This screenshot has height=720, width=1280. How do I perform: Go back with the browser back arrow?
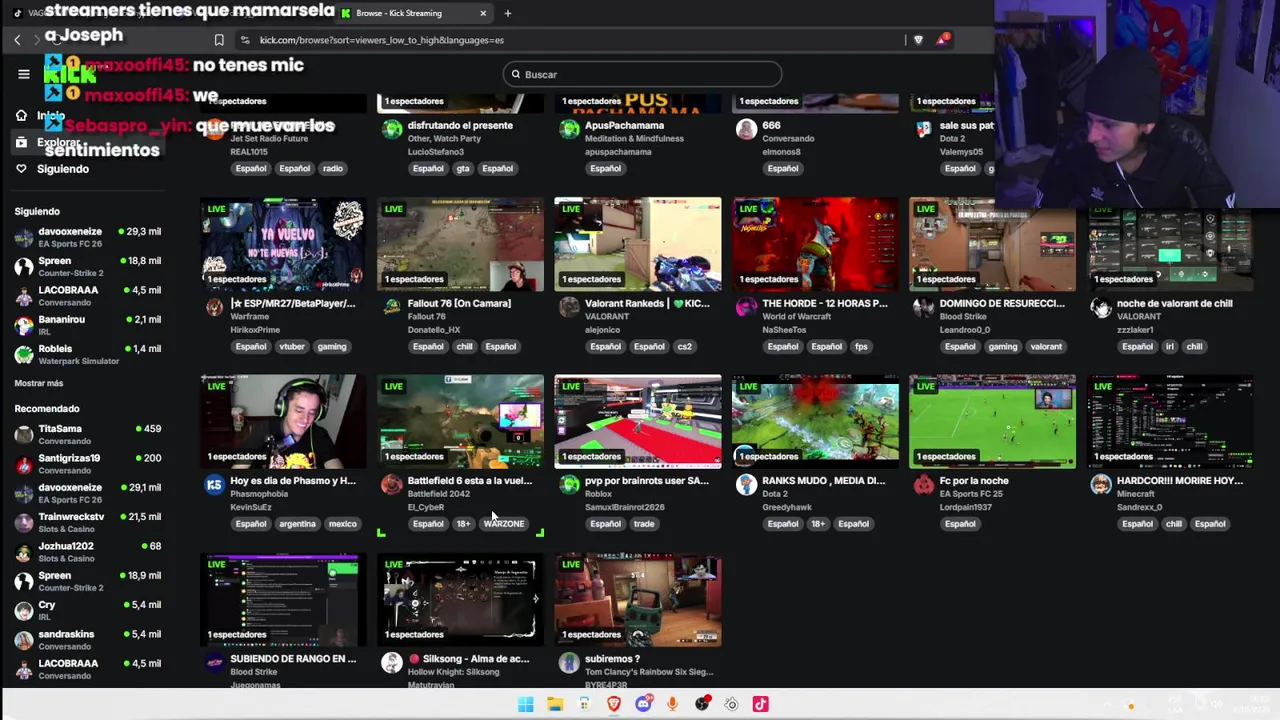(17, 40)
